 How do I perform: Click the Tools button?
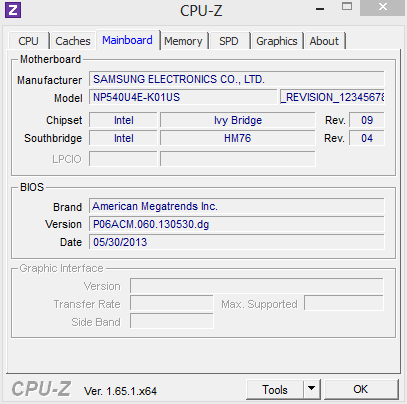coord(275,389)
